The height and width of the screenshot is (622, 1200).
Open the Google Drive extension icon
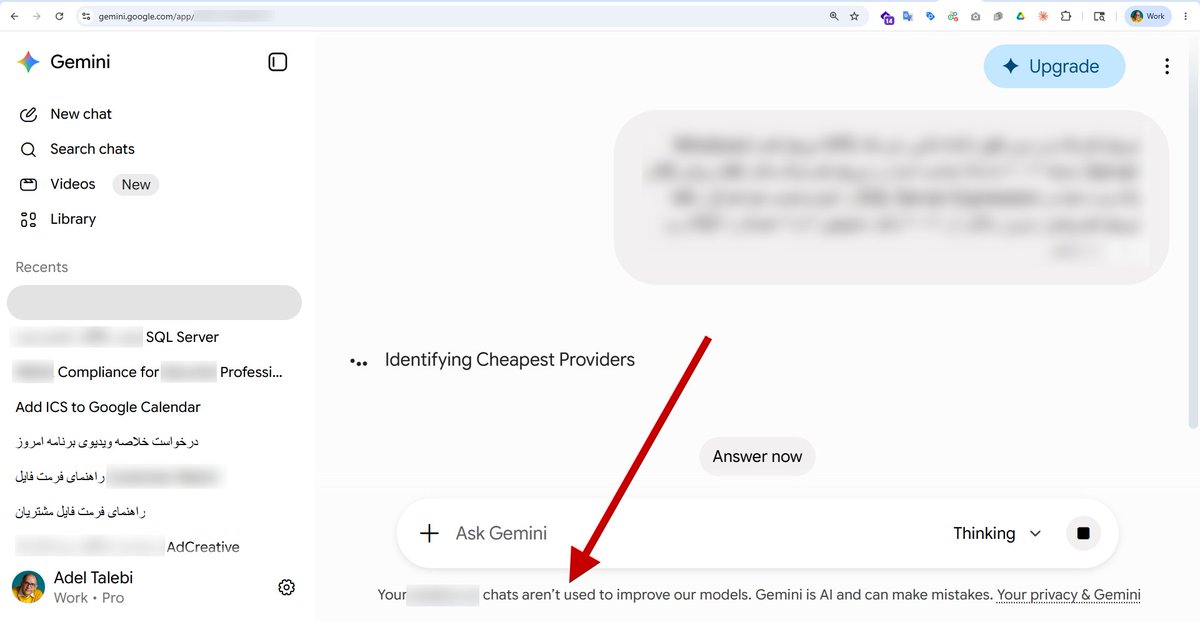tap(1021, 16)
